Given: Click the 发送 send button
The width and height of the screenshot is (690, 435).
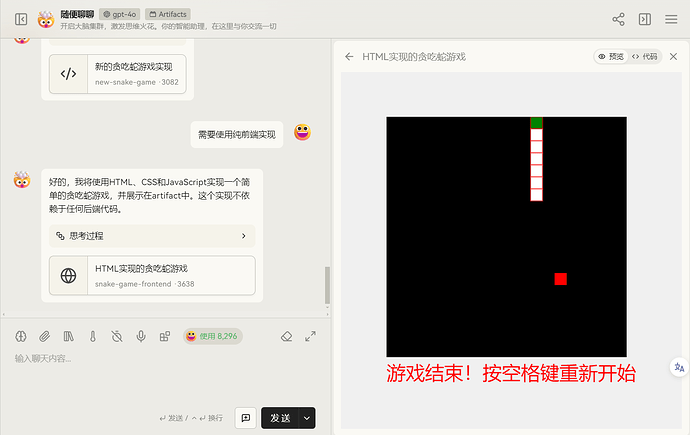Looking at the screenshot, I should pyautogui.click(x=280, y=418).
